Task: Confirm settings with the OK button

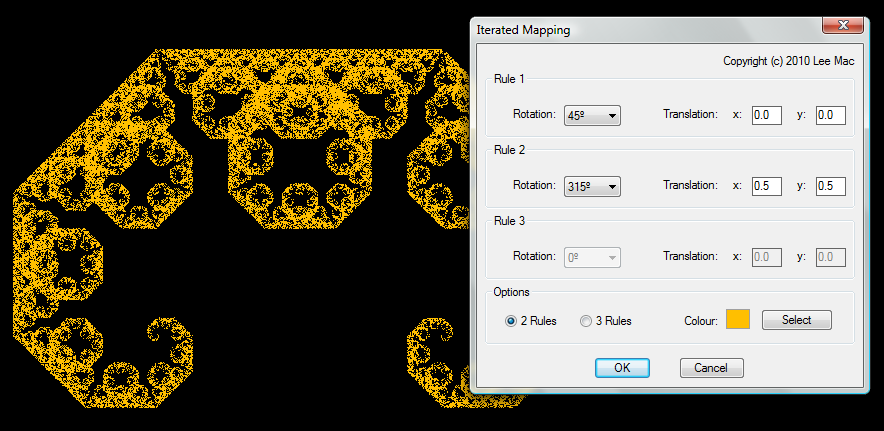Action: pos(622,367)
